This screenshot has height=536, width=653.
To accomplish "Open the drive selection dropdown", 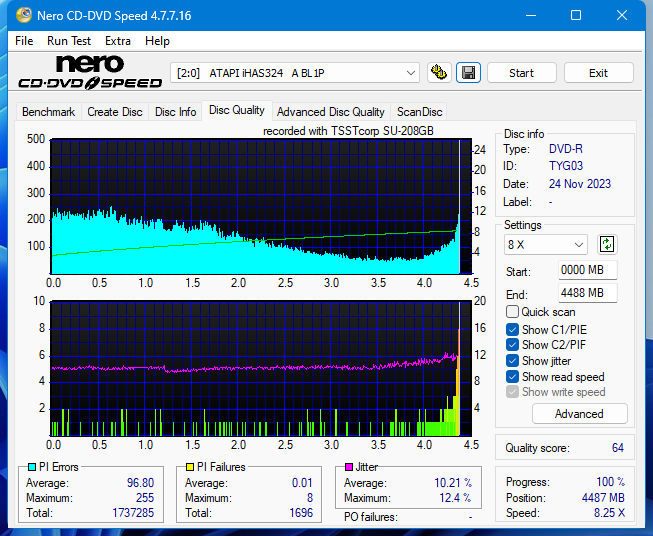I will point(295,73).
